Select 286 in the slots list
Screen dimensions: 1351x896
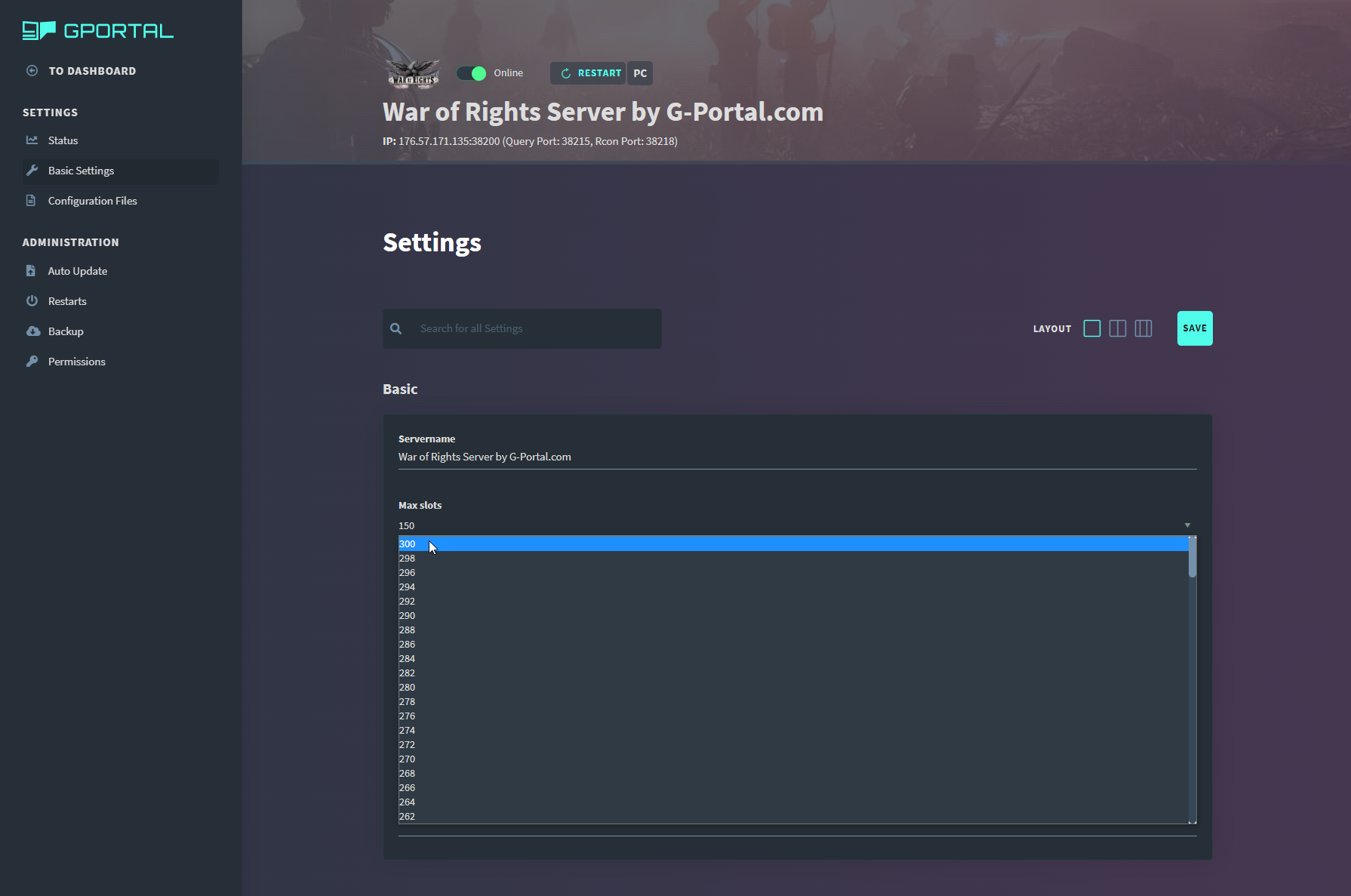coord(793,645)
